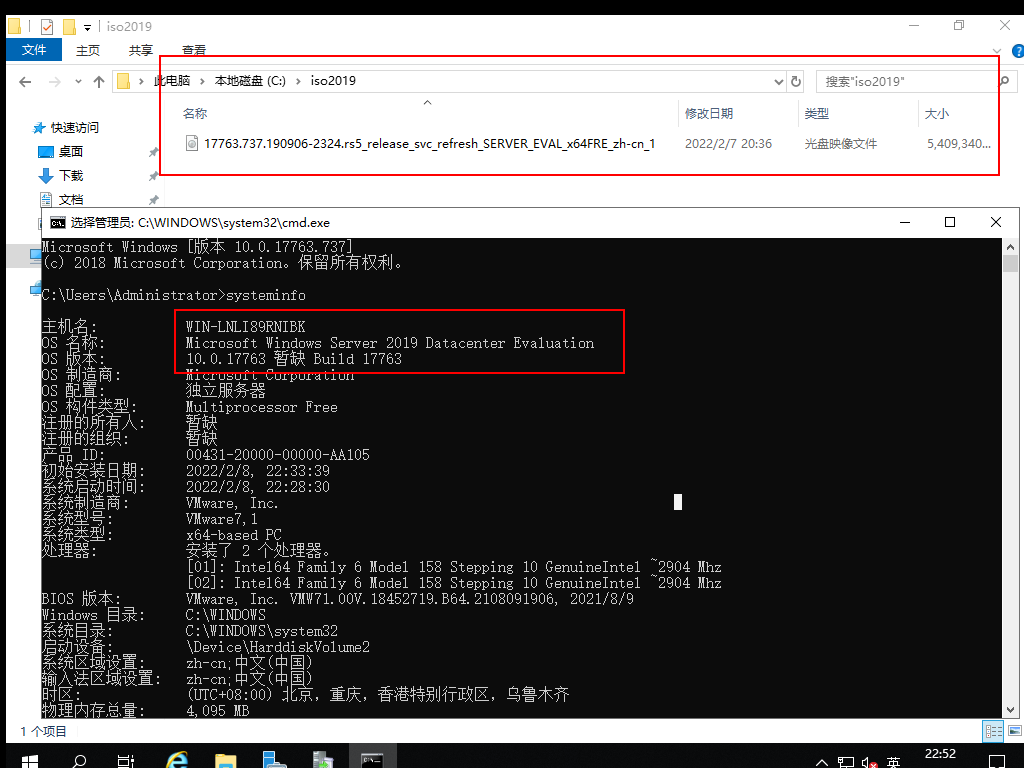Screen dimensions: 1024x768
Task: Open the Customize Quick Access Toolbar dropdown arrow
Action: [x=88, y=27]
